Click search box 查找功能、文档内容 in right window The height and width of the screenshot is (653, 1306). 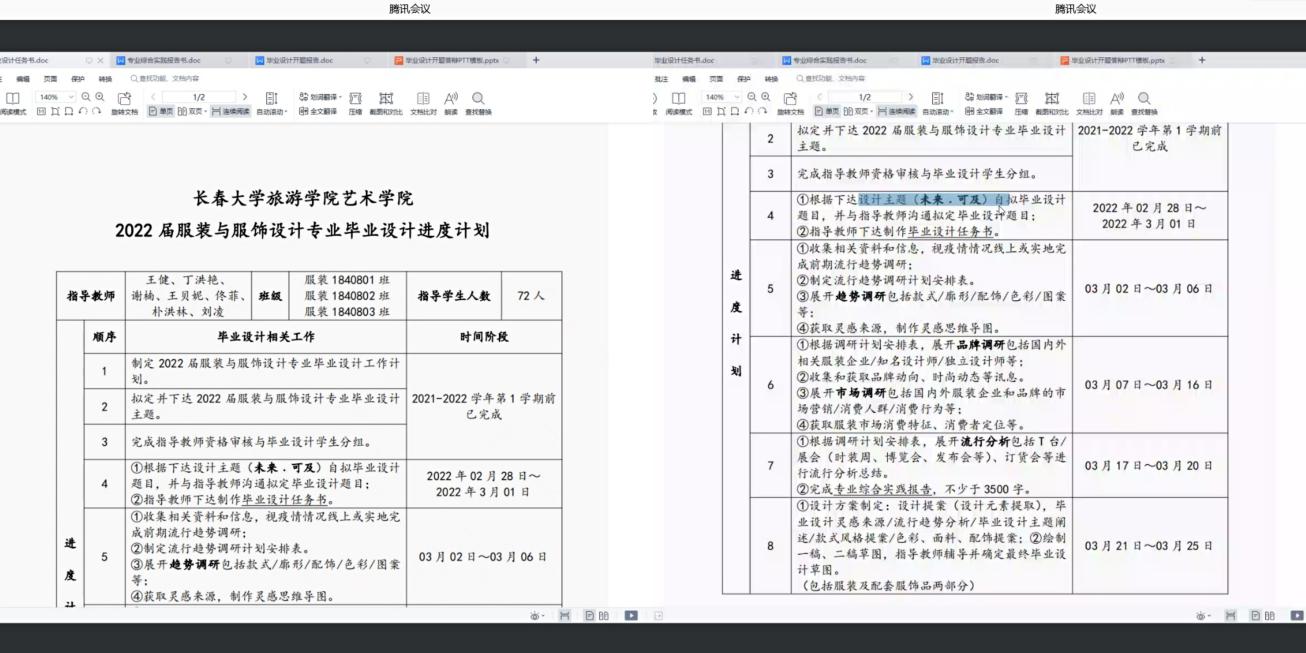pyautogui.click(x=831, y=78)
